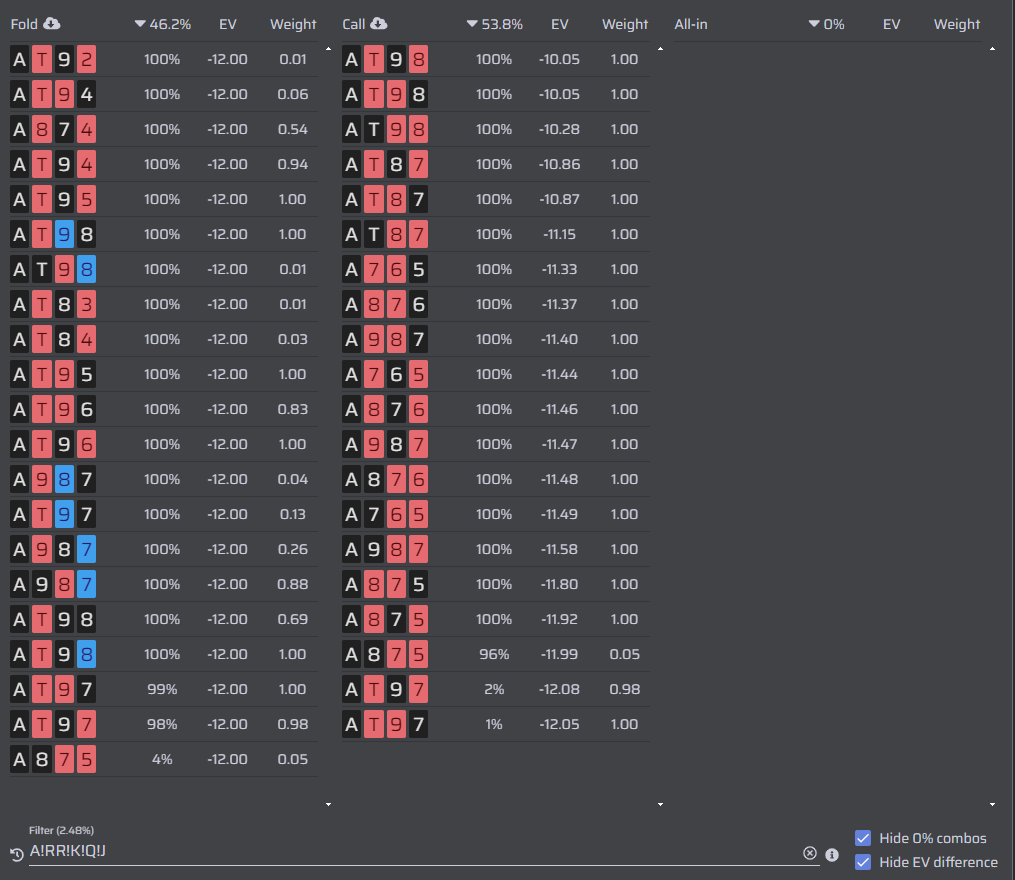The image size is (1015, 880).
Task: Clear the filter with the X icon
Action: (810, 853)
